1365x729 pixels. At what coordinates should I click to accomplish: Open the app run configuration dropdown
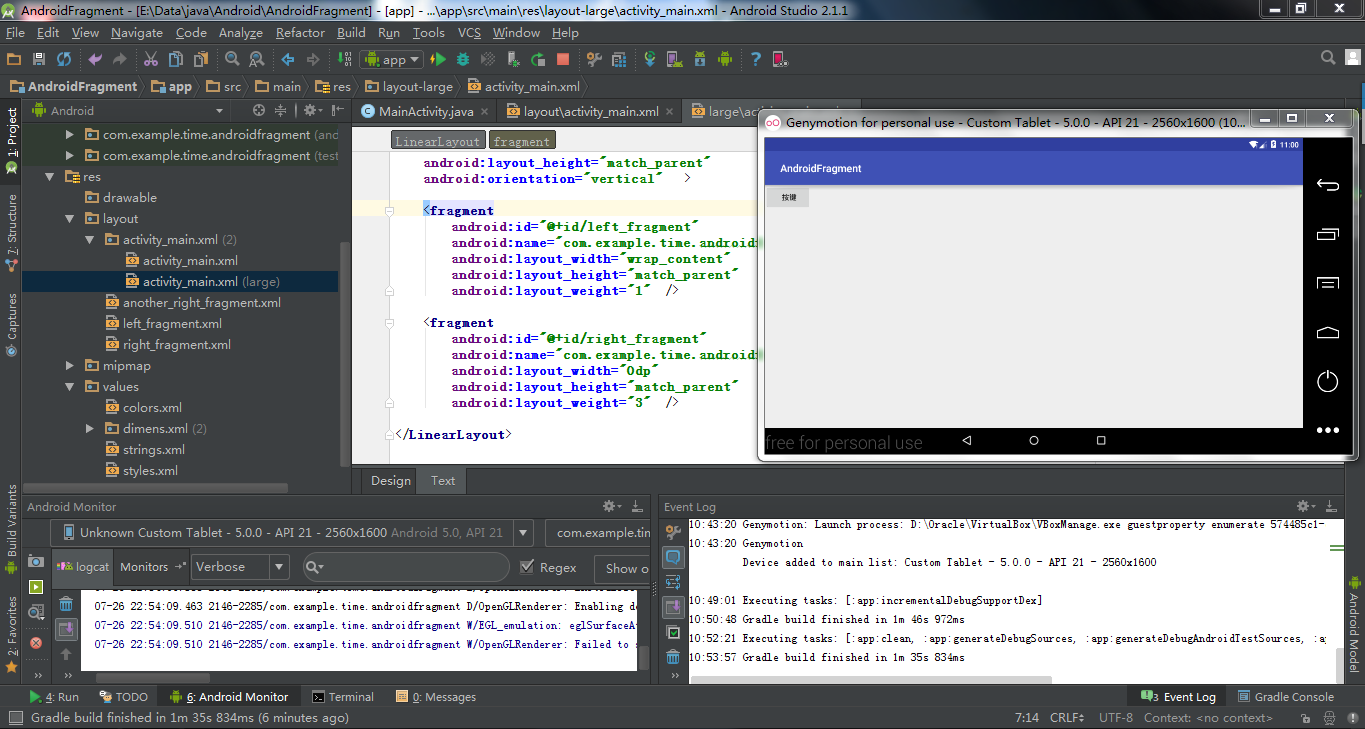tap(392, 60)
